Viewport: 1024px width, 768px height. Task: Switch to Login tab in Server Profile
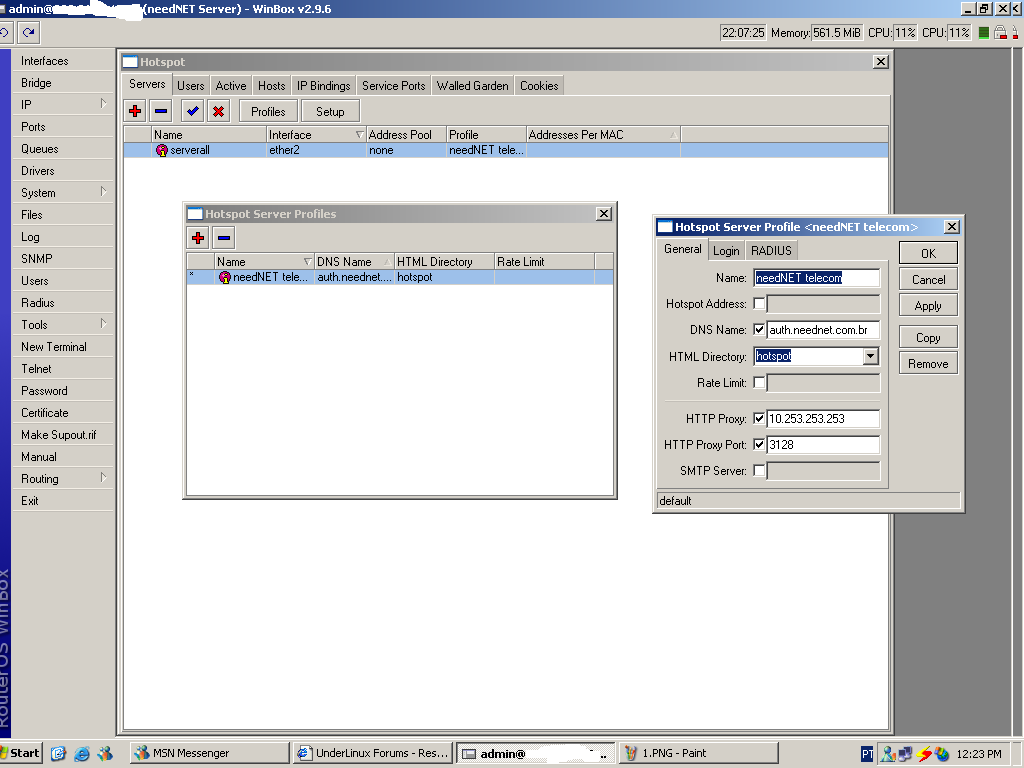(x=726, y=251)
